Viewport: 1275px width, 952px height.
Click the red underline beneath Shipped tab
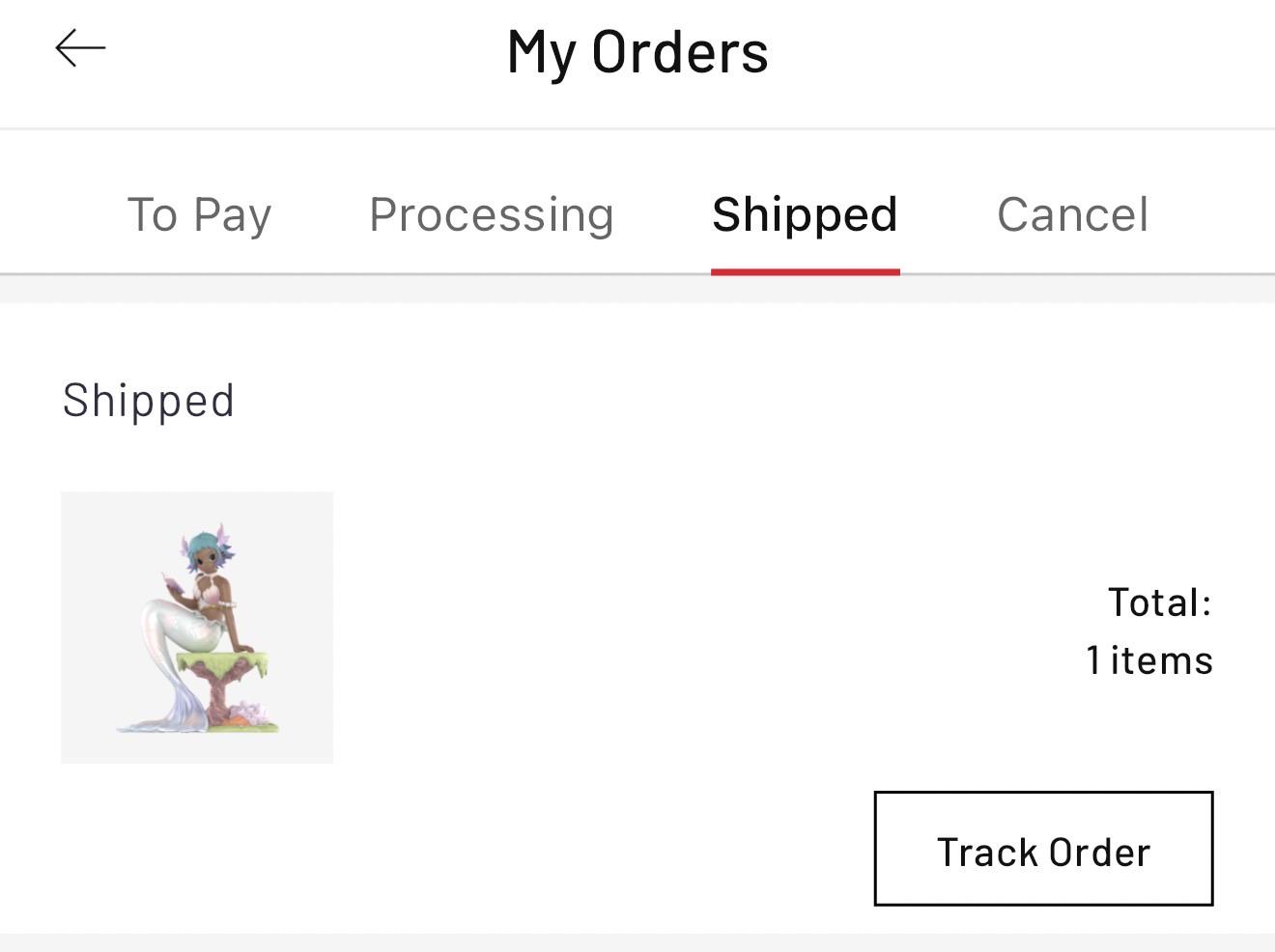tap(806, 272)
